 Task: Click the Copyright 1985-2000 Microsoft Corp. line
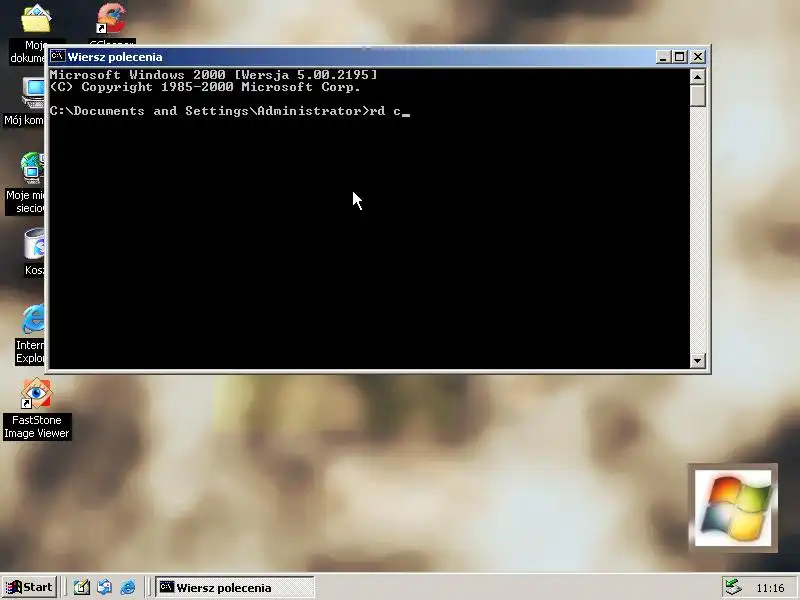pyautogui.click(x=205, y=87)
